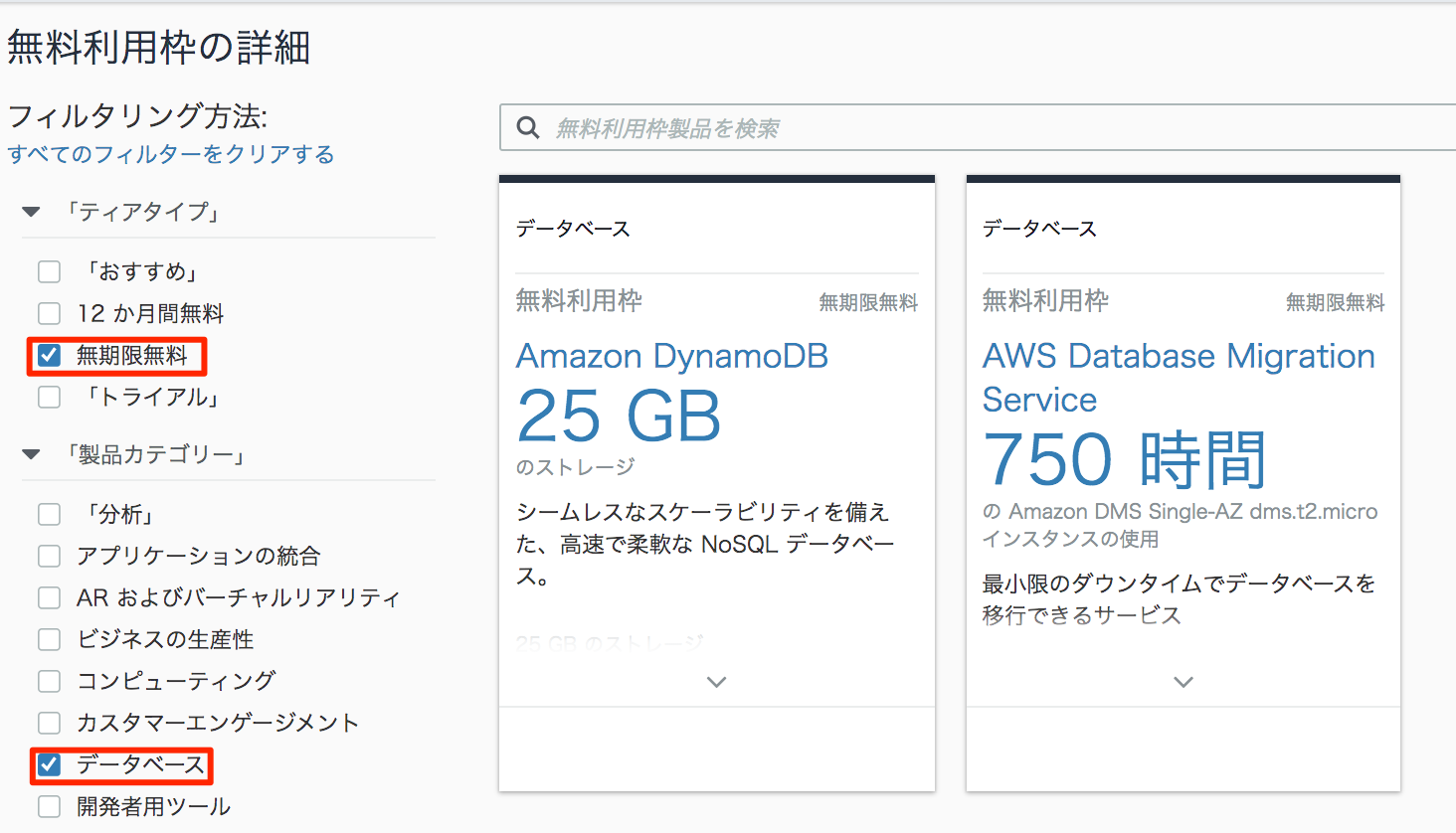Screen dimensions: 1456x833
Task: Enable コンピューティング category filter
Action: click(x=49, y=681)
